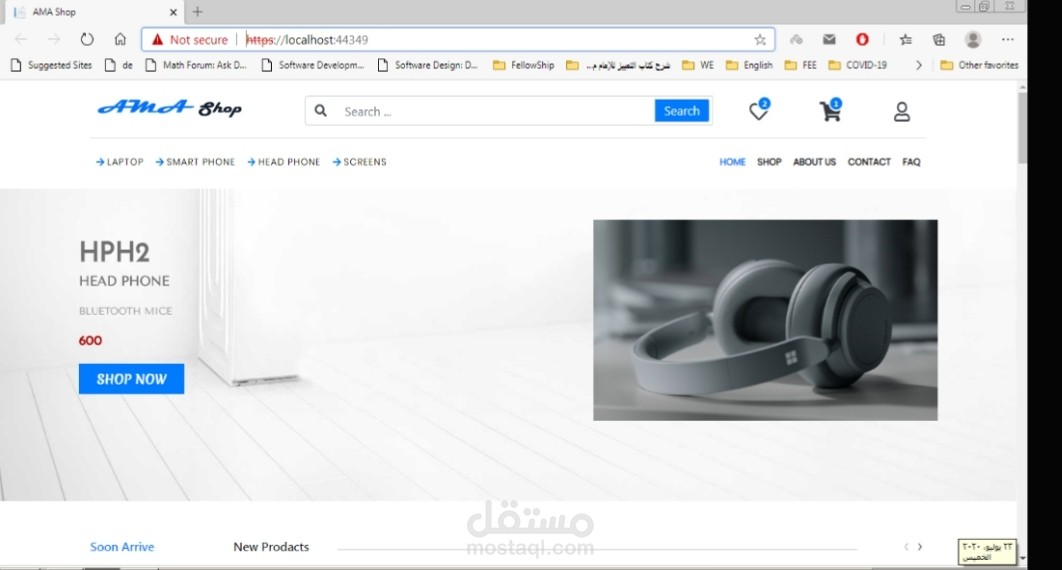This screenshot has height=570, width=1062.
Task: Click into the Search text field
Action: click(x=494, y=111)
